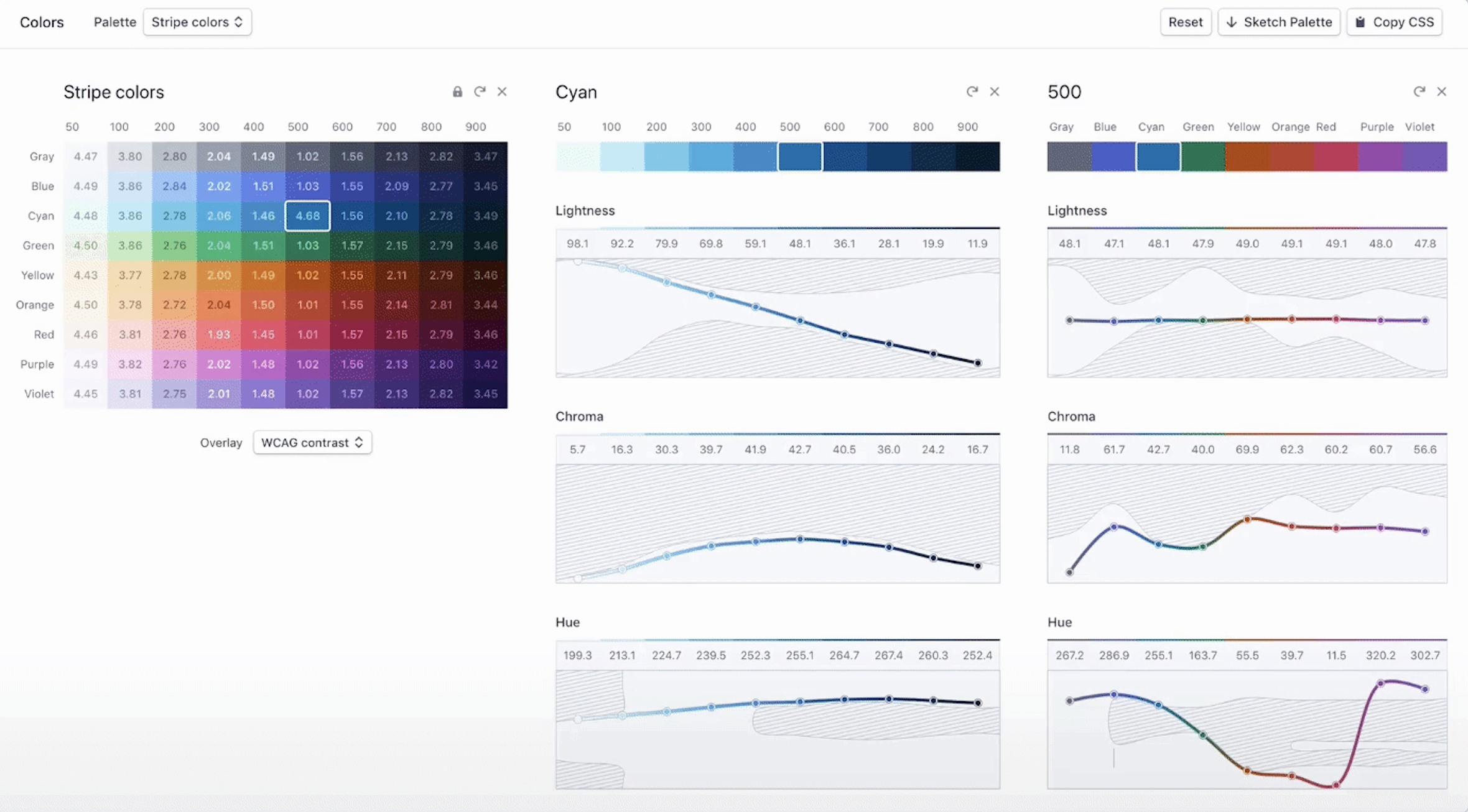
Task: Select the Cyan 900 swatch in Cyan strip
Action: [x=978, y=157]
